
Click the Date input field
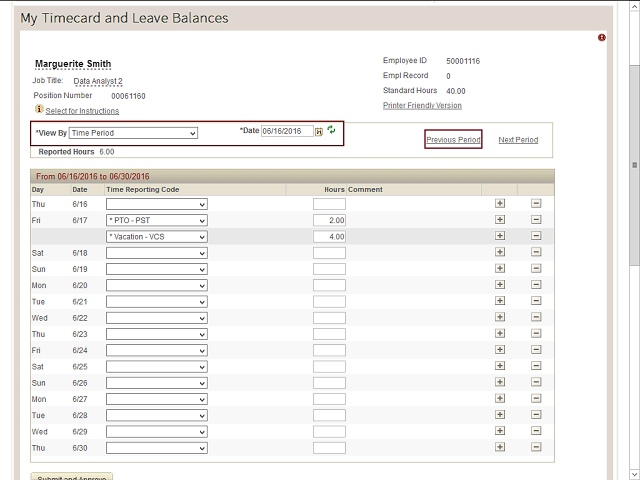pos(287,131)
